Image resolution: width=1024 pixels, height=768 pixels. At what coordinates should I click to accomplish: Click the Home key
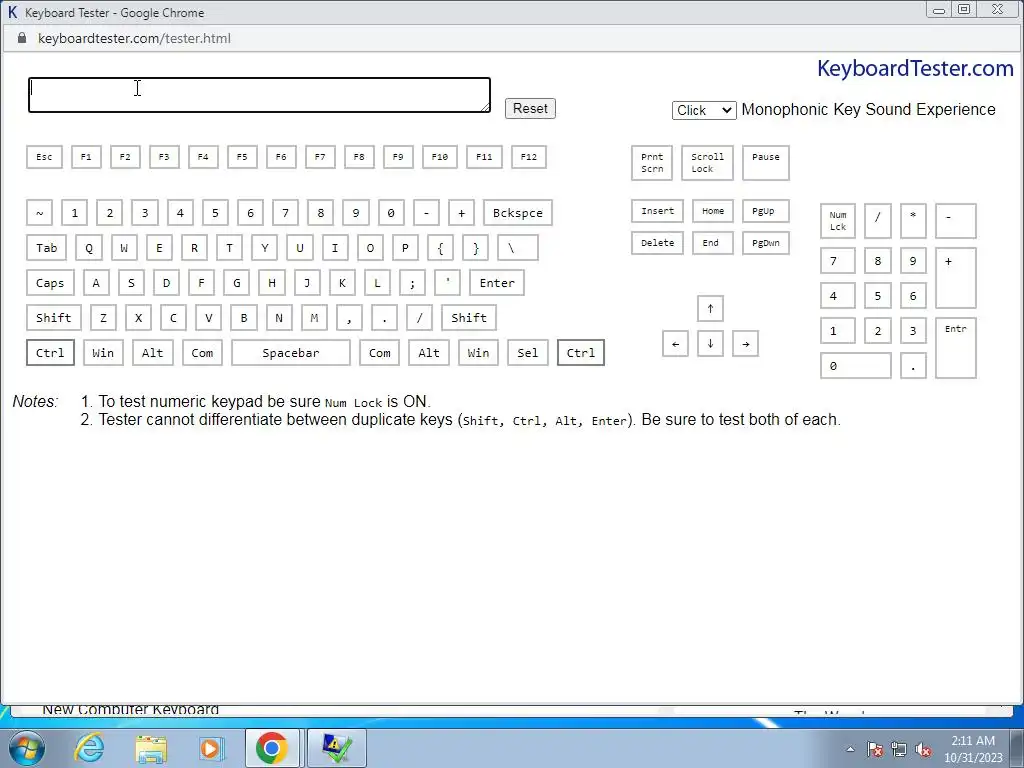[712, 211]
